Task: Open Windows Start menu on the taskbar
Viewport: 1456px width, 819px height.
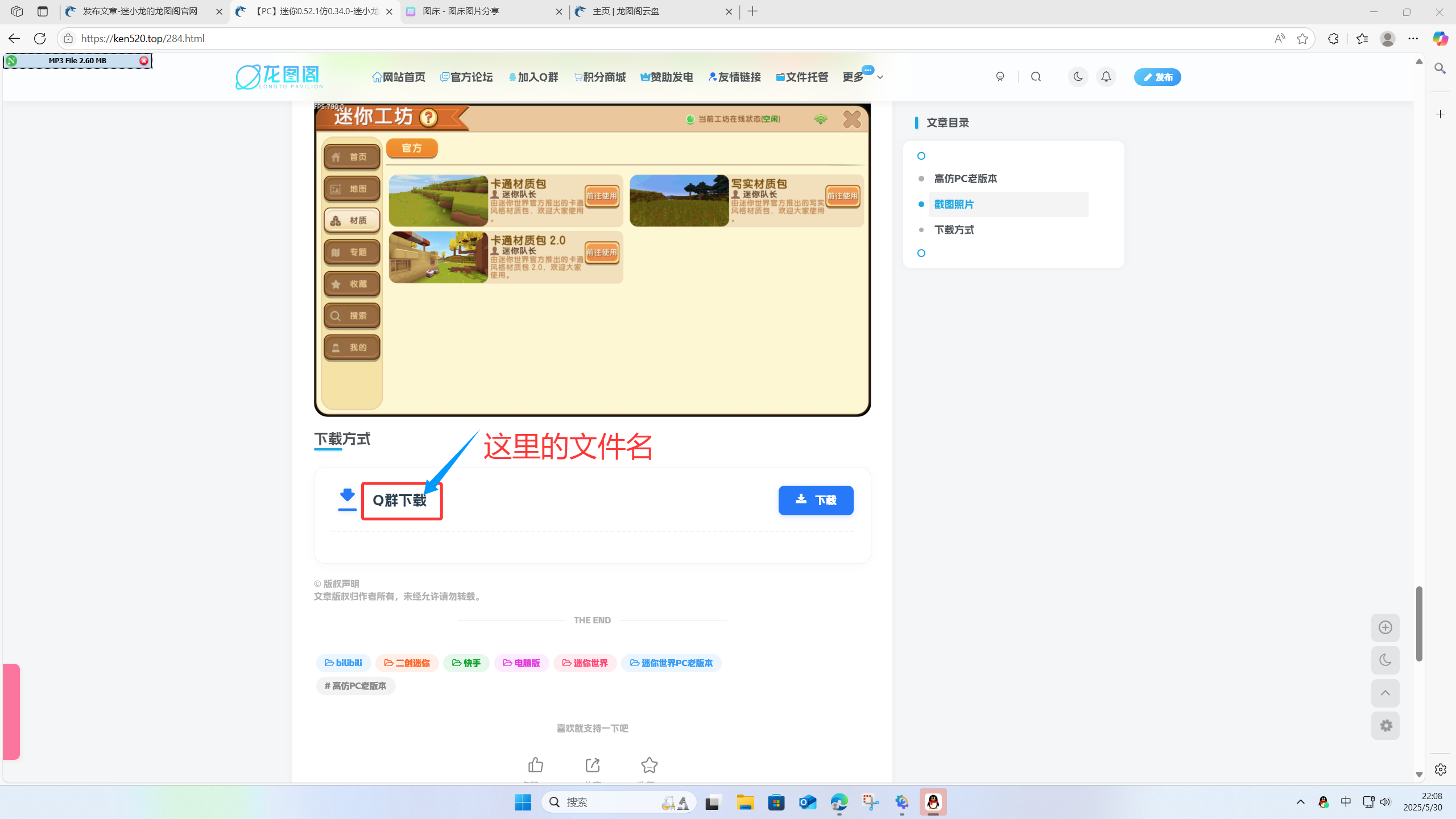Action: tap(523, 802)
